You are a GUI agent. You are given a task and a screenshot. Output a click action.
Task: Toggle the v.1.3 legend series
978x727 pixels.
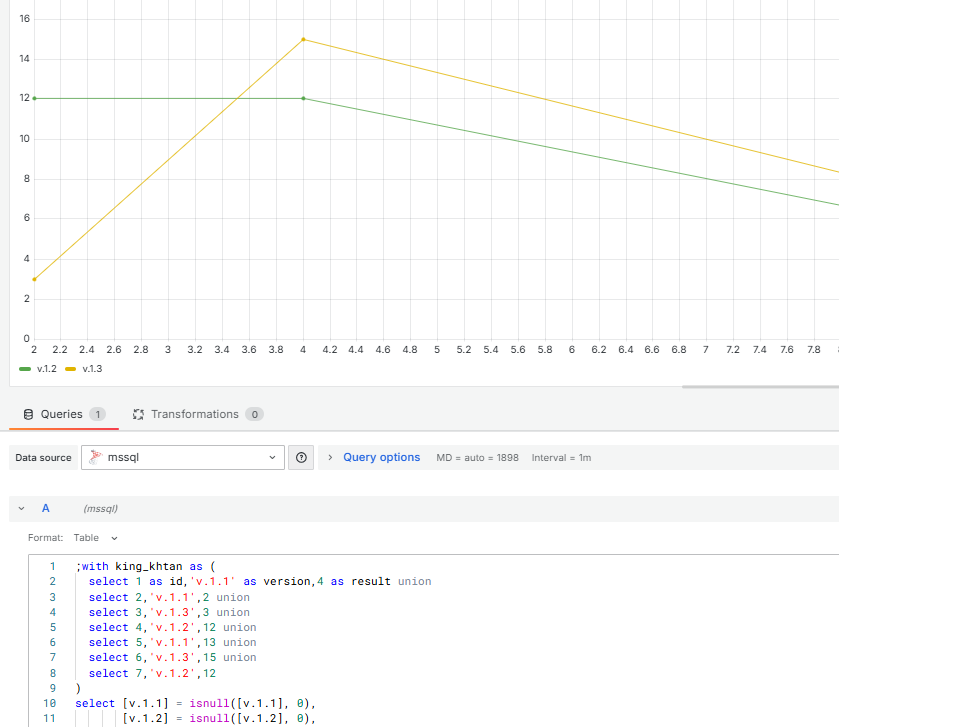tap(84, 368)
